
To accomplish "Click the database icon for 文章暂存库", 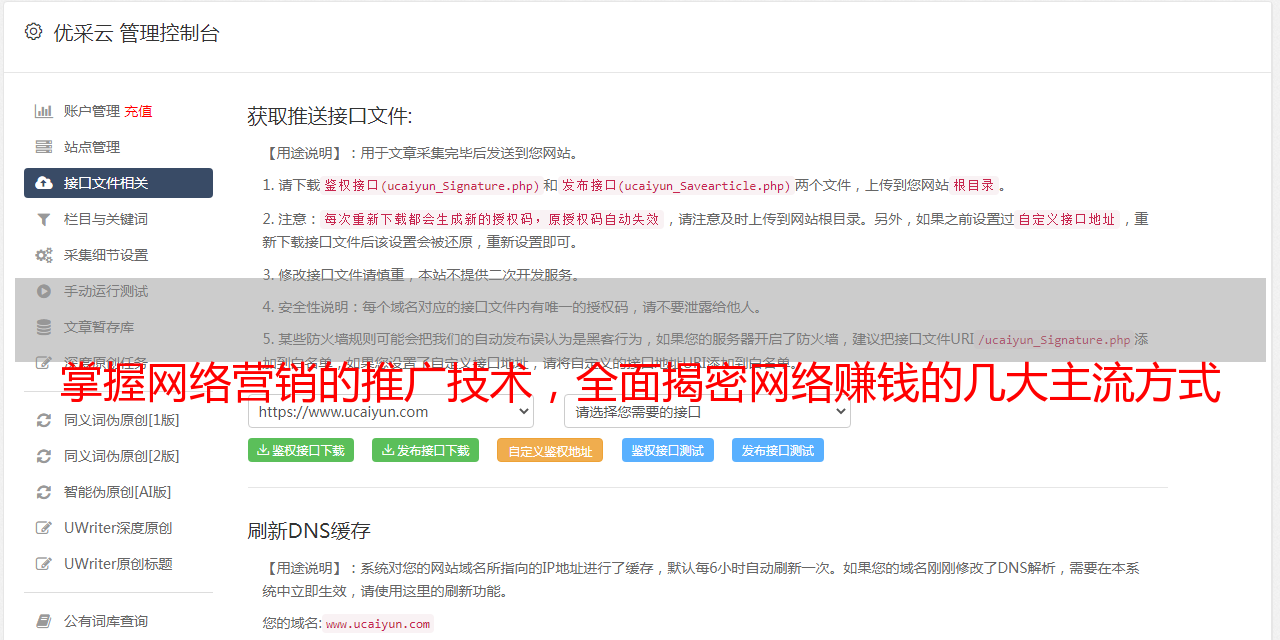I will tap(44, 327).
